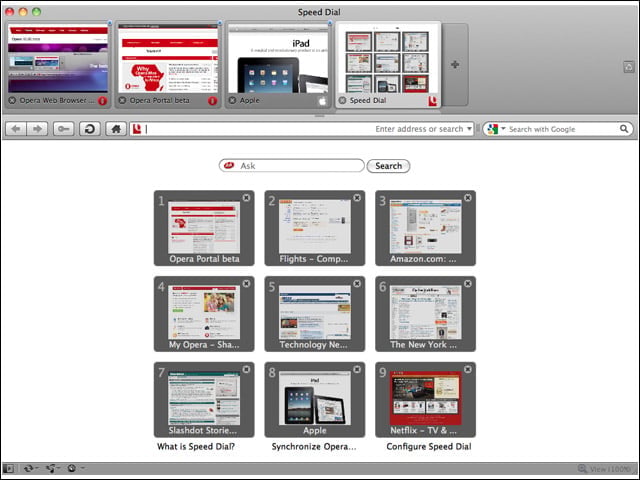The image size is (640, 480).
Task: Close the Speed Dial tab
Action: pyautogui.click(x=342, y=100)
